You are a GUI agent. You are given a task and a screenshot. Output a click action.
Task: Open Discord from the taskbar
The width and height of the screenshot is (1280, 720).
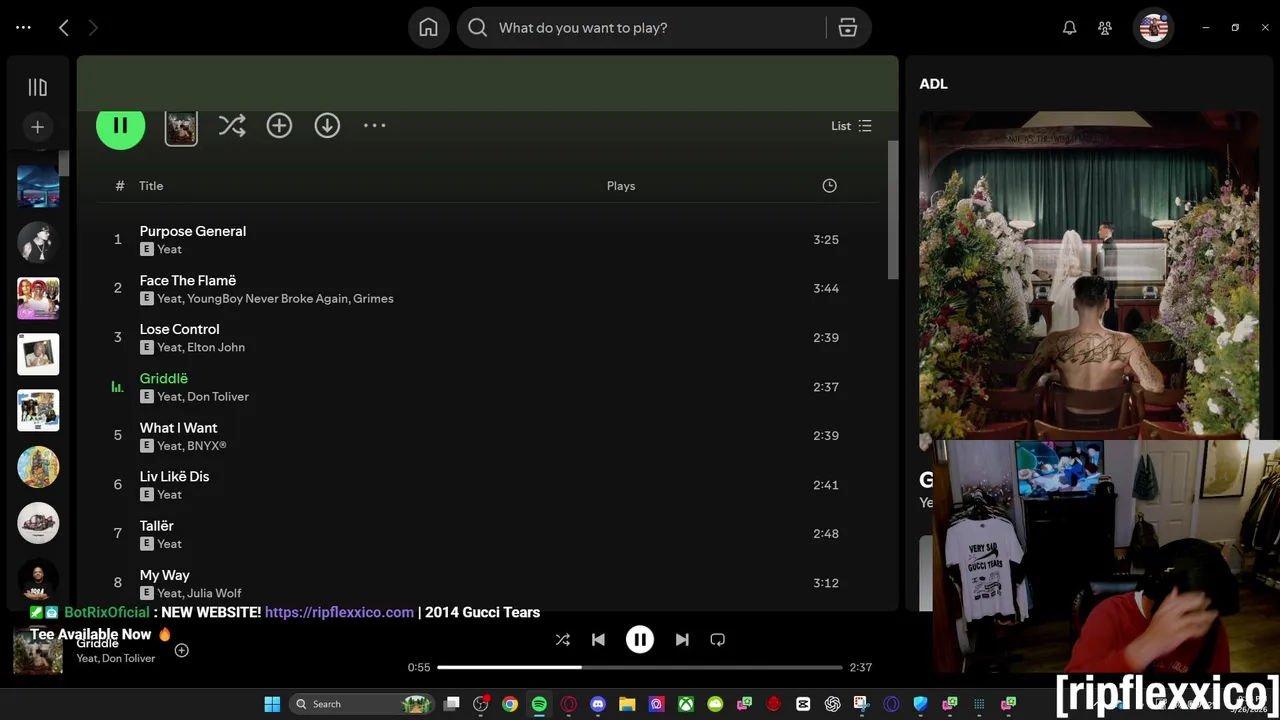pos(598,704)
